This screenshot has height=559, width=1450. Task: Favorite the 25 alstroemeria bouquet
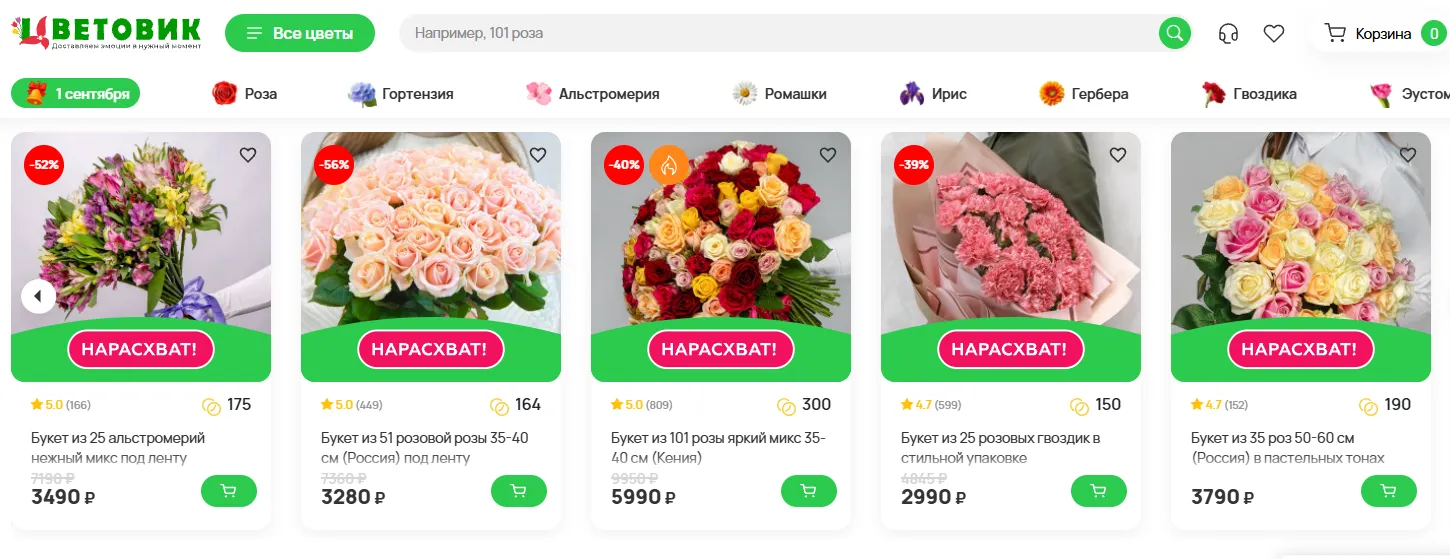click(248, 155)
